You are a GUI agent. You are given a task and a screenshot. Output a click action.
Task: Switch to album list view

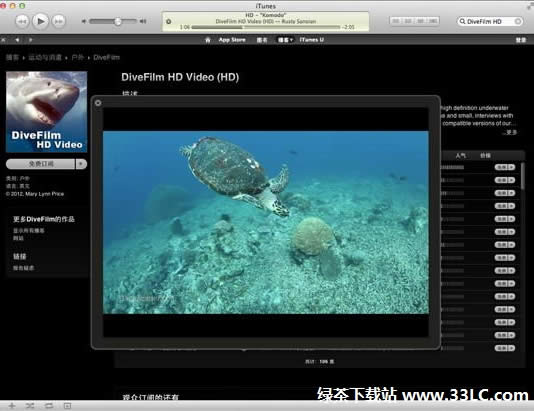pyautogui.click(x=408, y=21)
